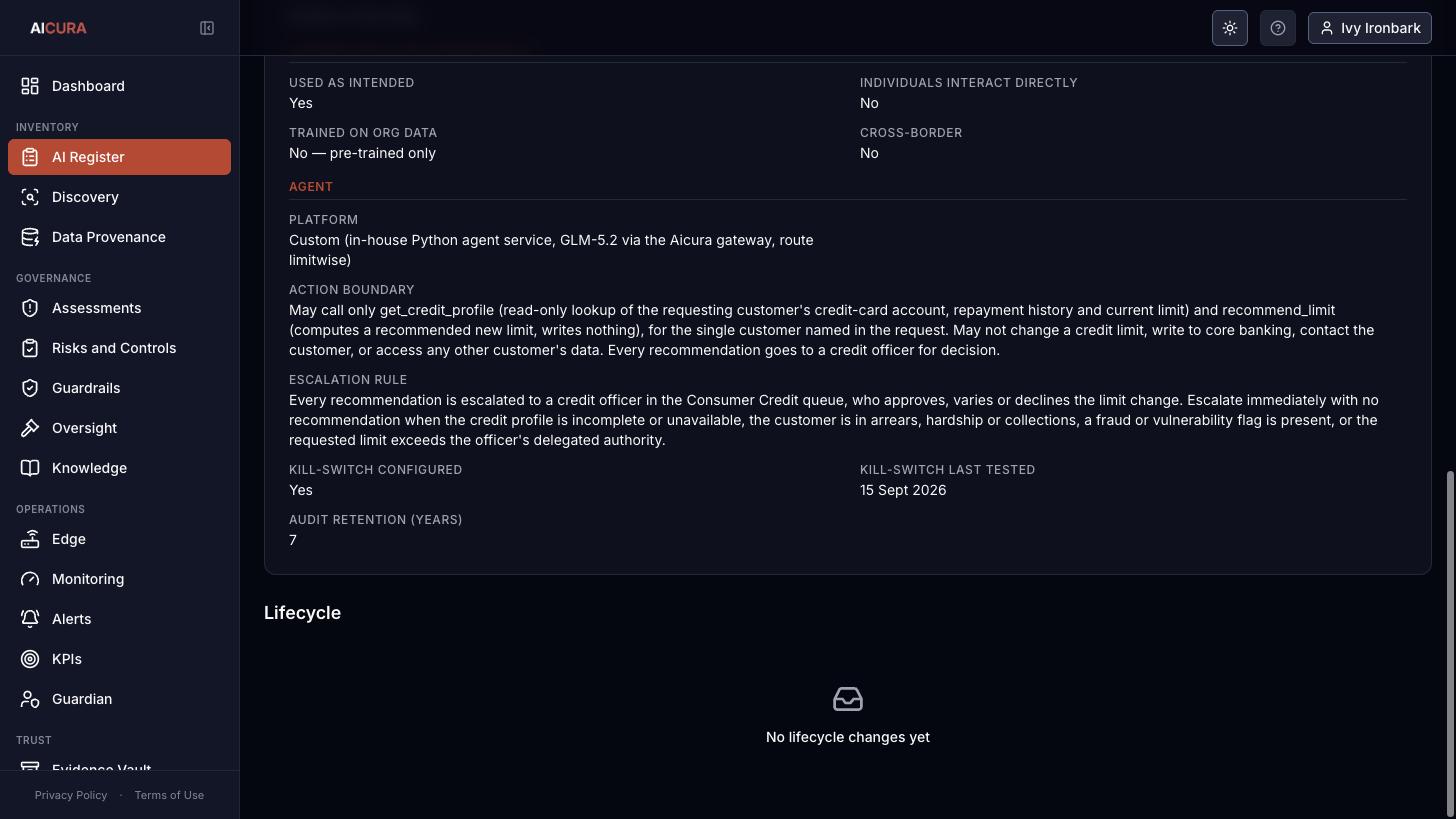Select Risks and Controls menu item

119,348
